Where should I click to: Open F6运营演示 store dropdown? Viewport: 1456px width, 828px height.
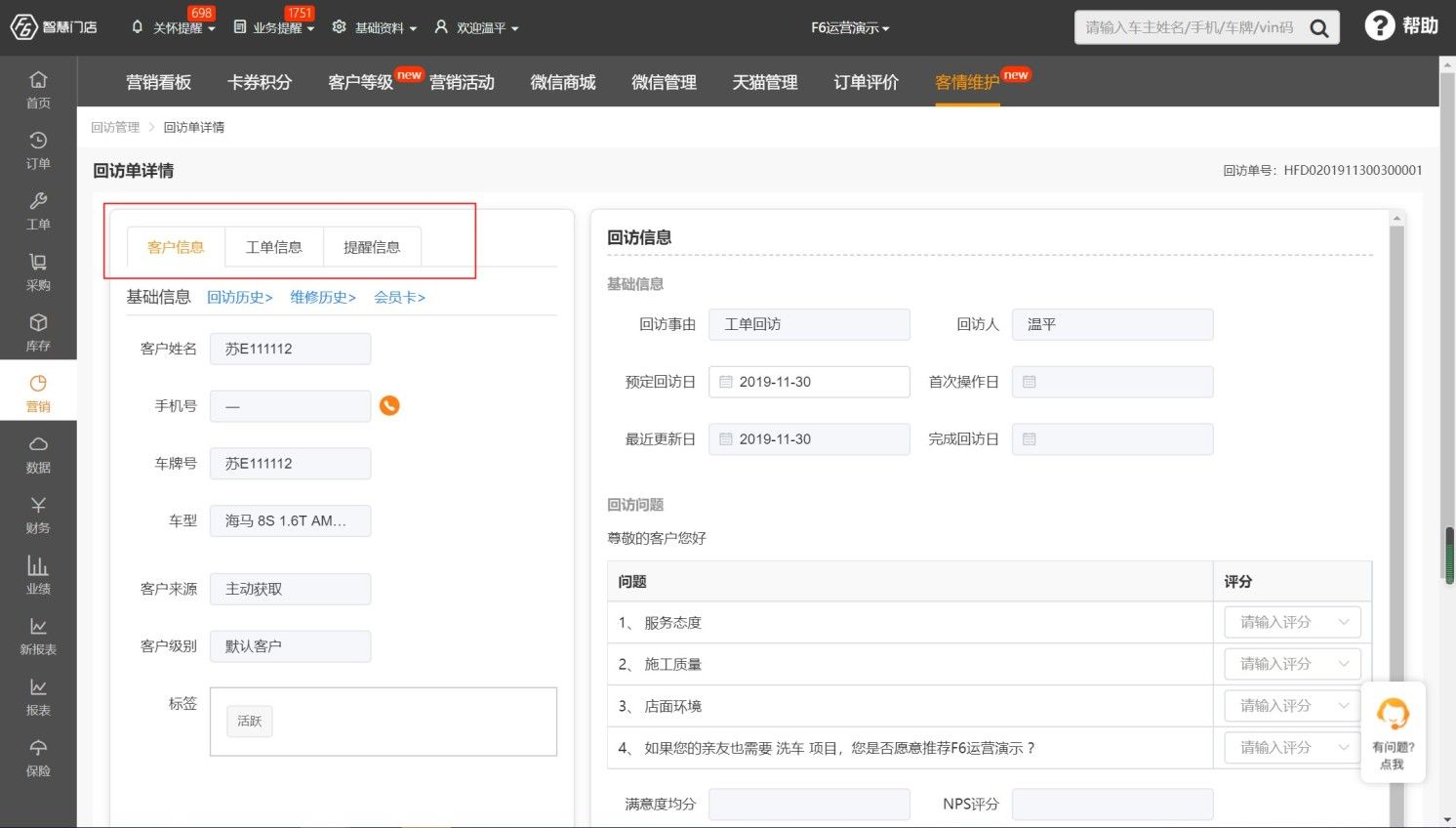point(850,28)
